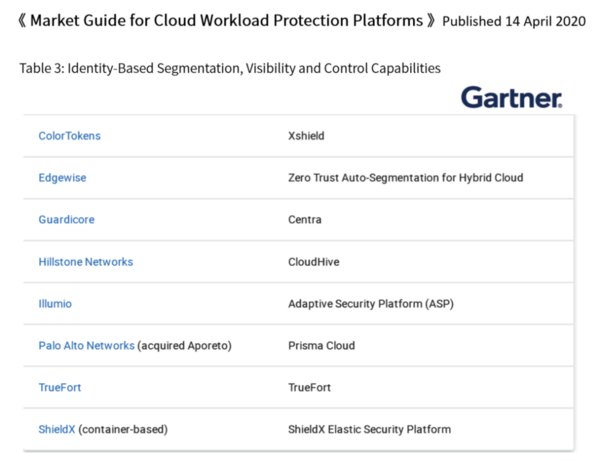
Task: Visit the Illumio vendor link
Action: pyautogui.click(x=55, y=304)
